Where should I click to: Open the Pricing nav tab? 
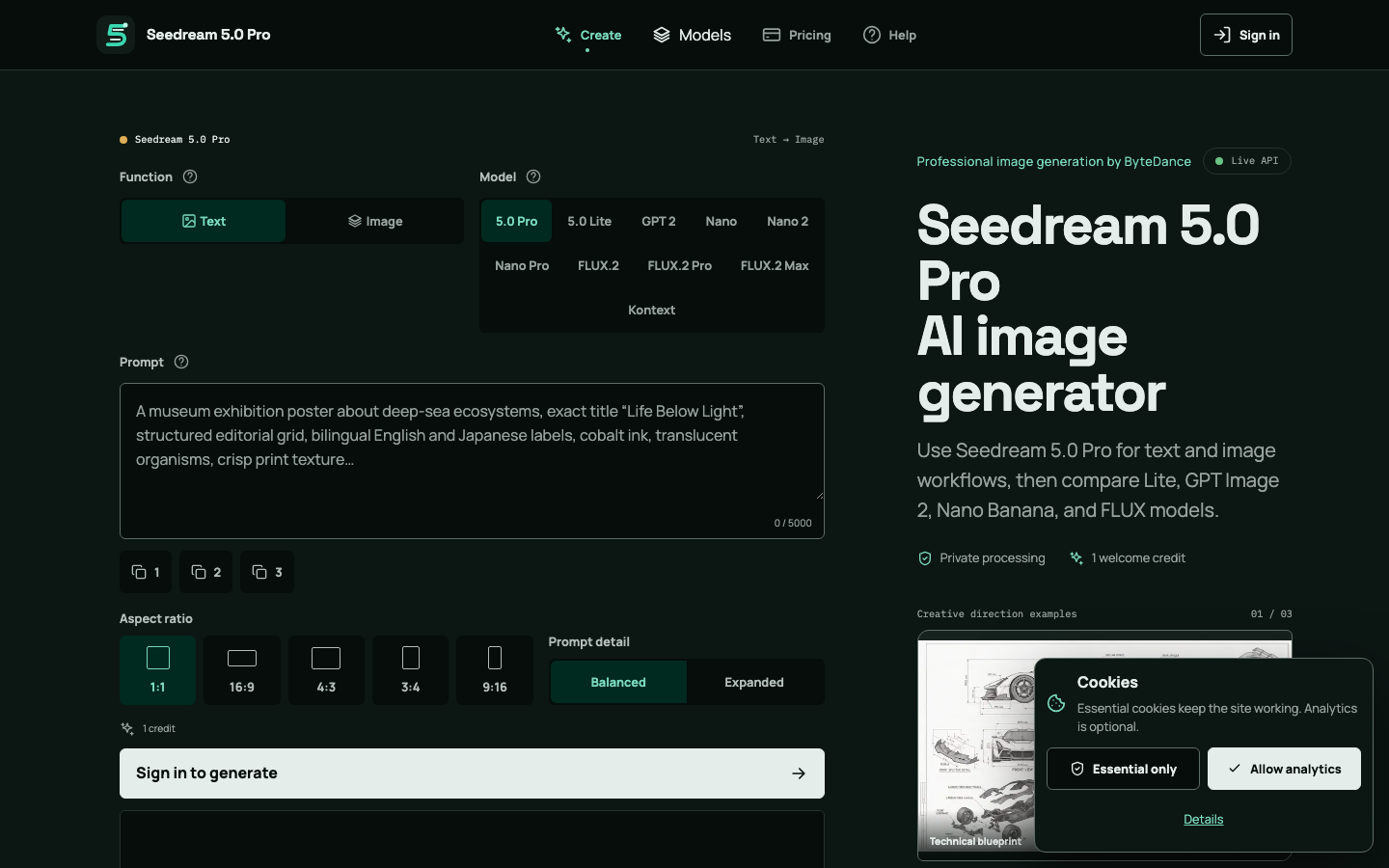click(797, 35)
